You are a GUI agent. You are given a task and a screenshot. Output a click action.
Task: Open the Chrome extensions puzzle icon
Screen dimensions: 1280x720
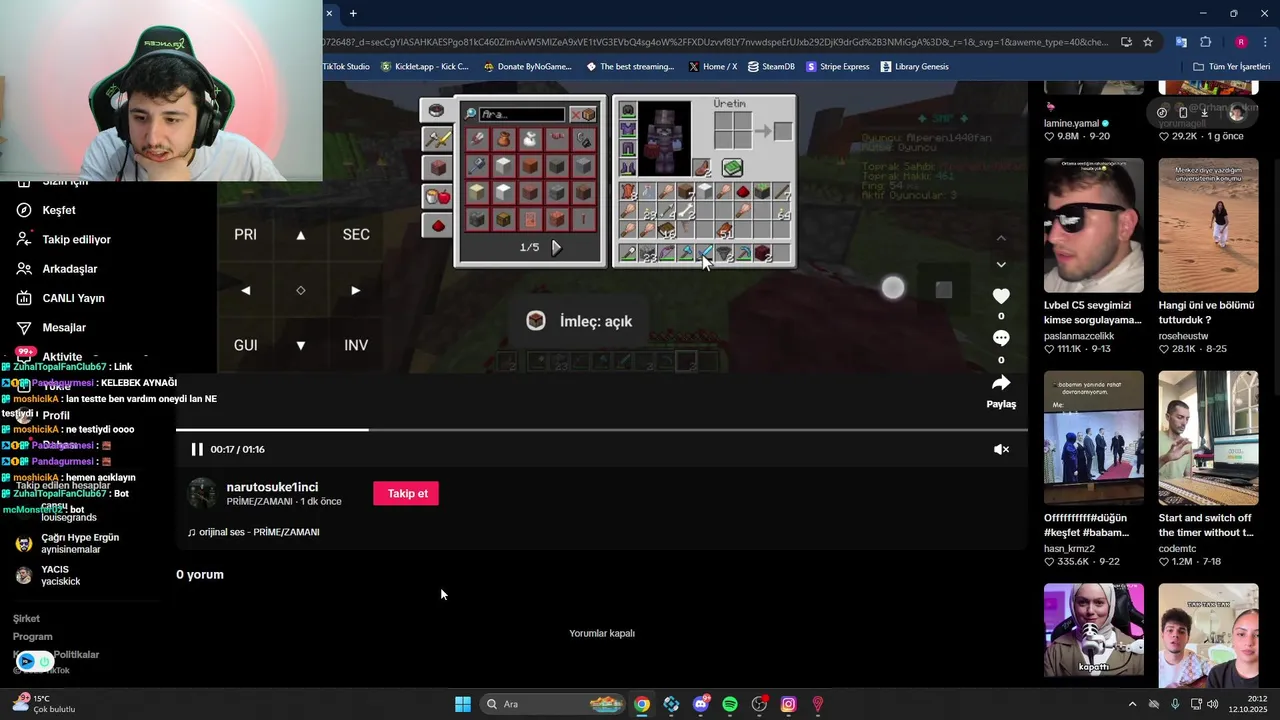coord(1205,42)
